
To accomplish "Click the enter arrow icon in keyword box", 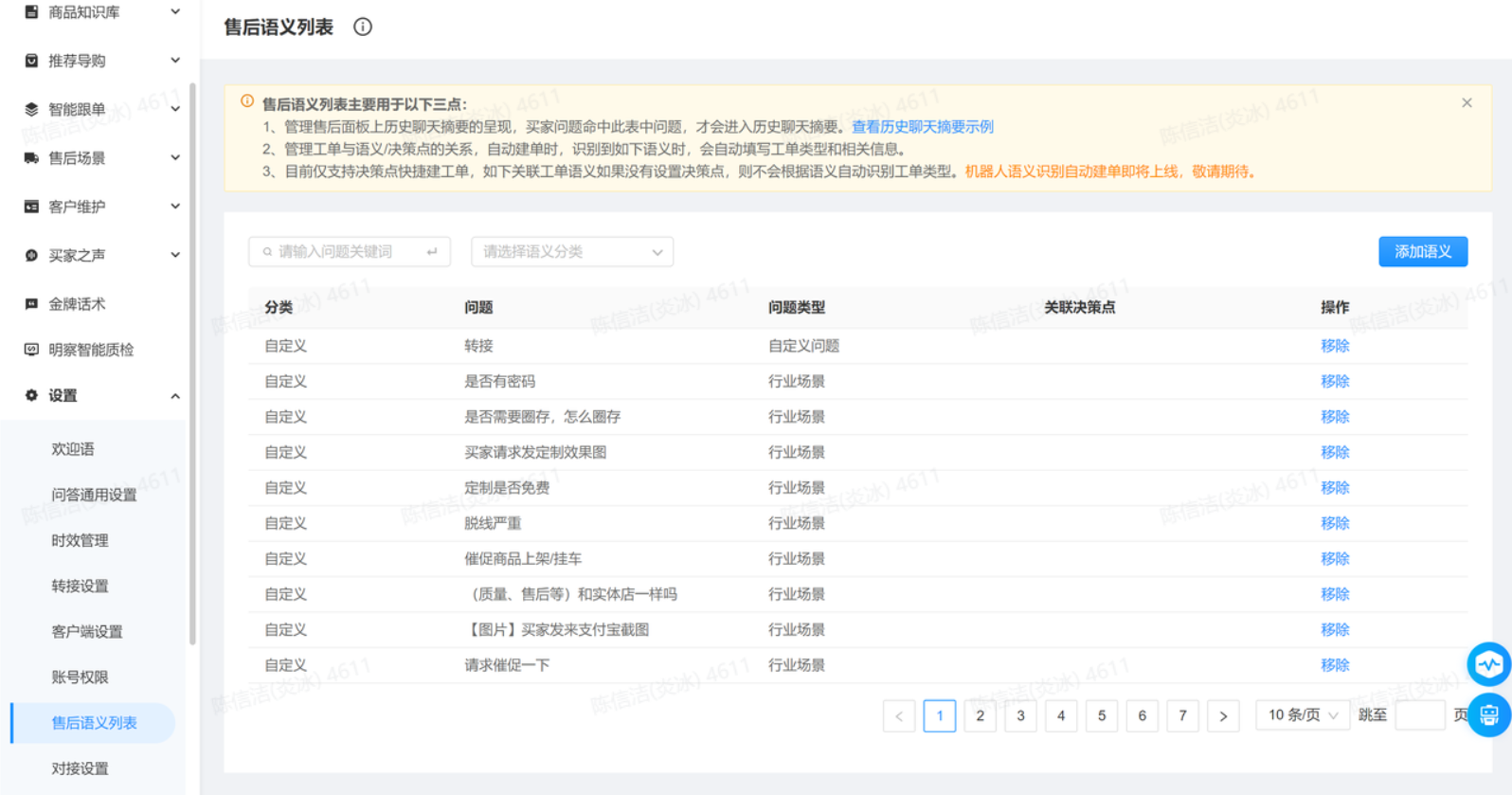I will (432, 252).
